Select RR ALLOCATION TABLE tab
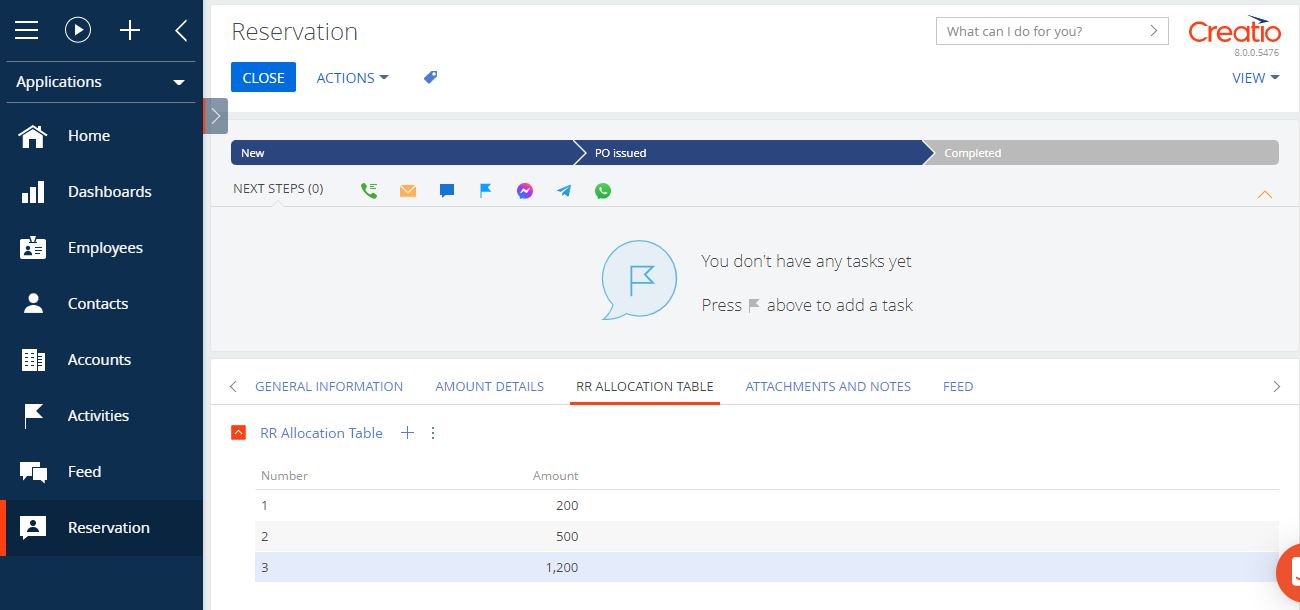Screen dimensions: 1300x610 (645, 386)
